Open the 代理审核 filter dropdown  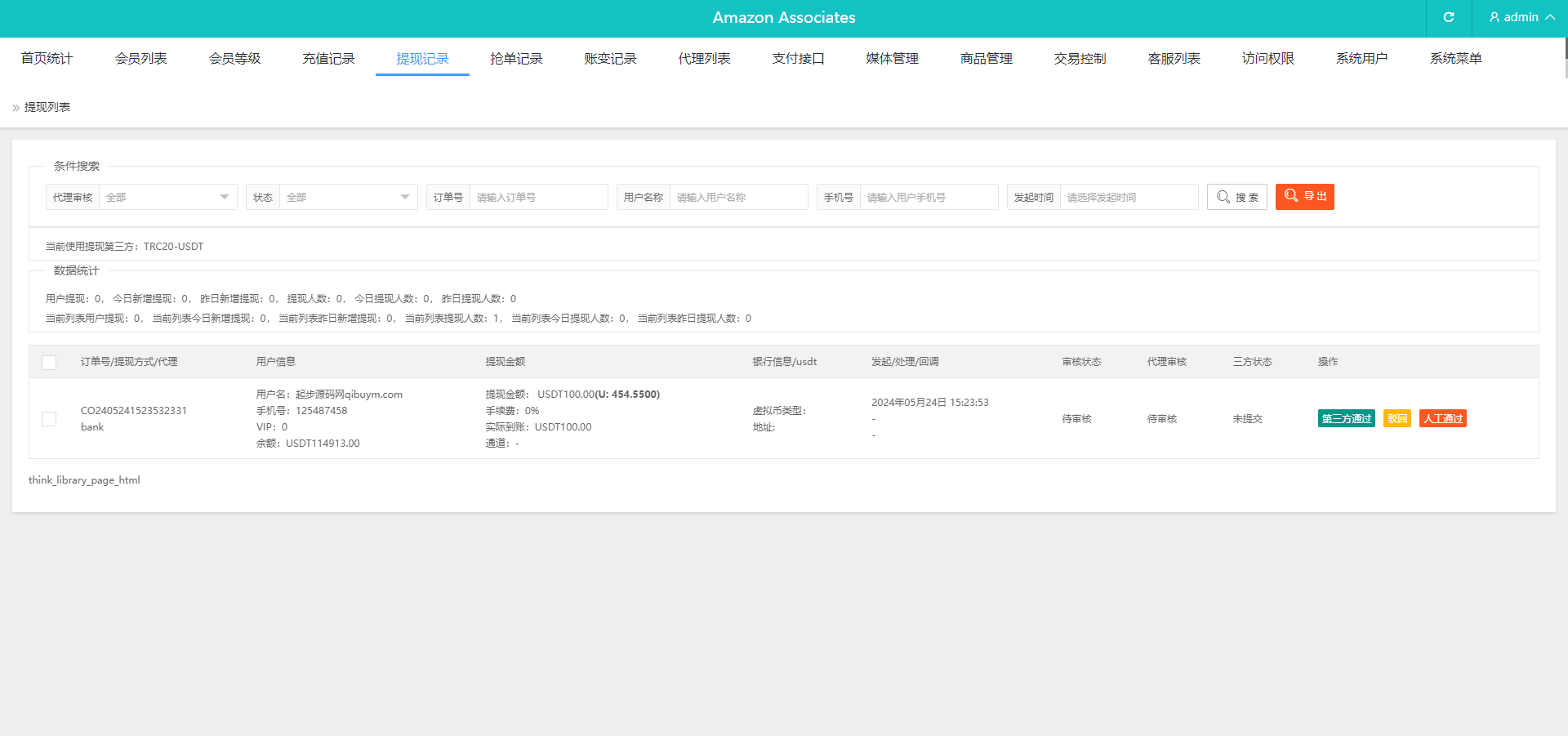pyautogui.click(x=167, y=197)
